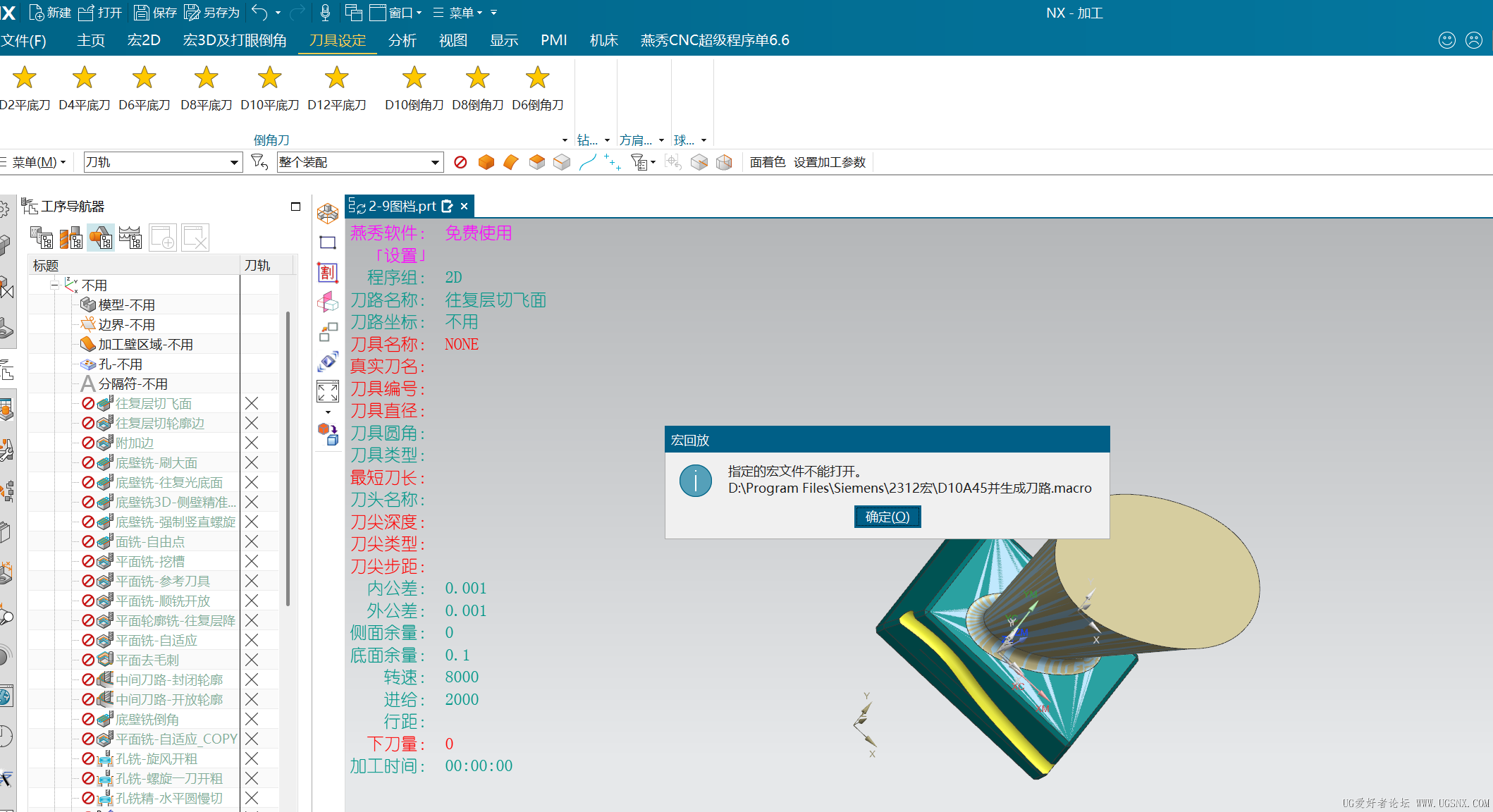Open the 文件(F) menu
Viewport: 1493px width, 812px height.
(24, 40)
